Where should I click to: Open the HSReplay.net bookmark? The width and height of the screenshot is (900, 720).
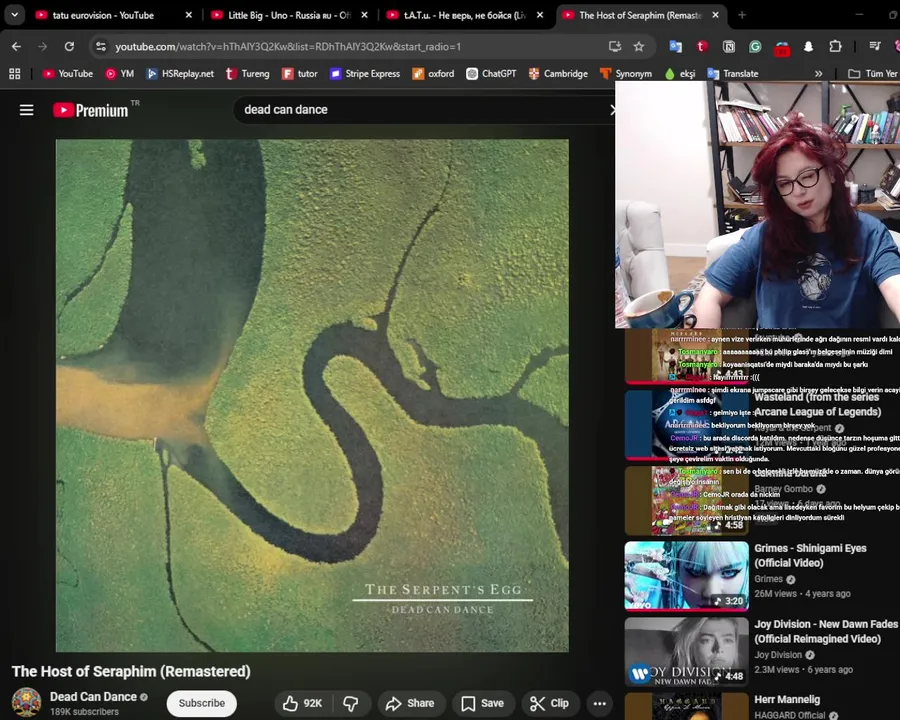point(180,73)
